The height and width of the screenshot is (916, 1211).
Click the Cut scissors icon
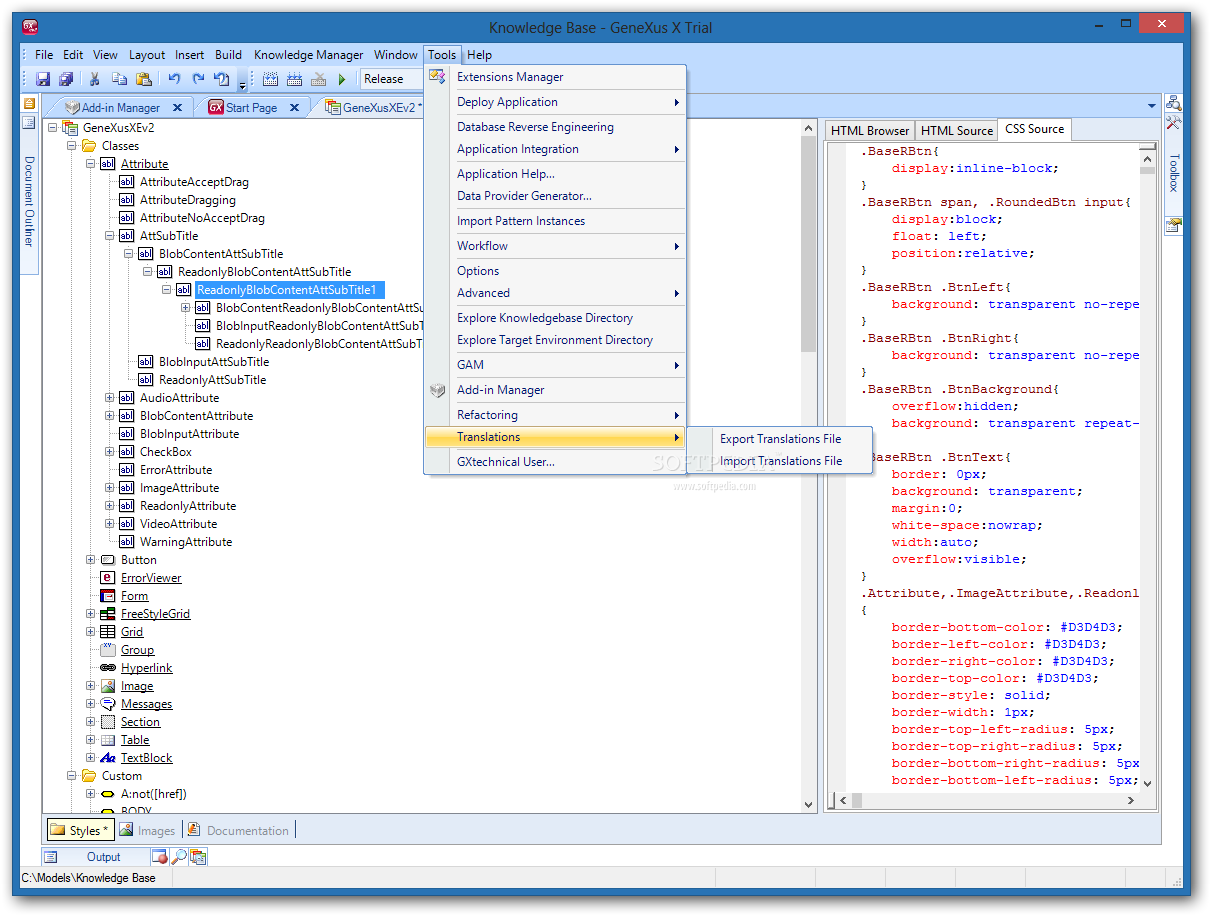[x=95, y=79]
